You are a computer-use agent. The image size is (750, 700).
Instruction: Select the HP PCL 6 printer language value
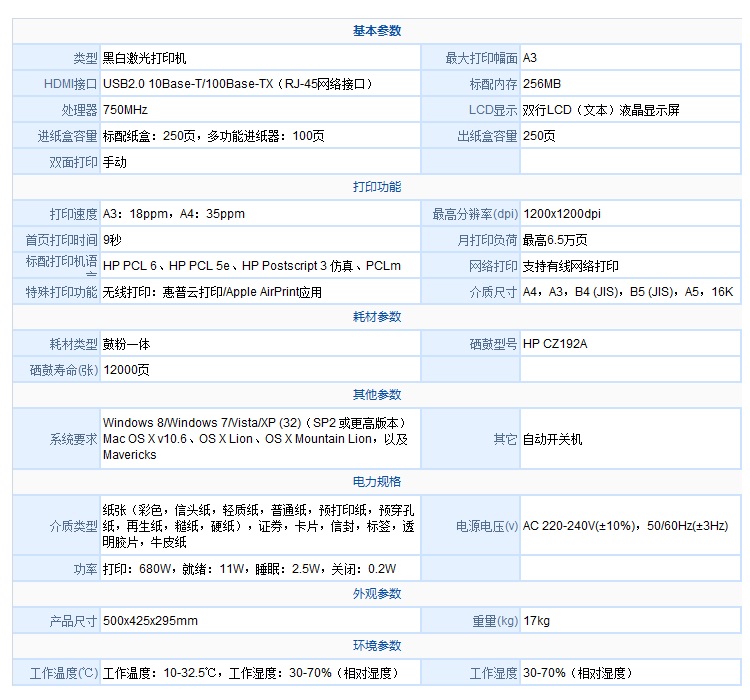252,266
